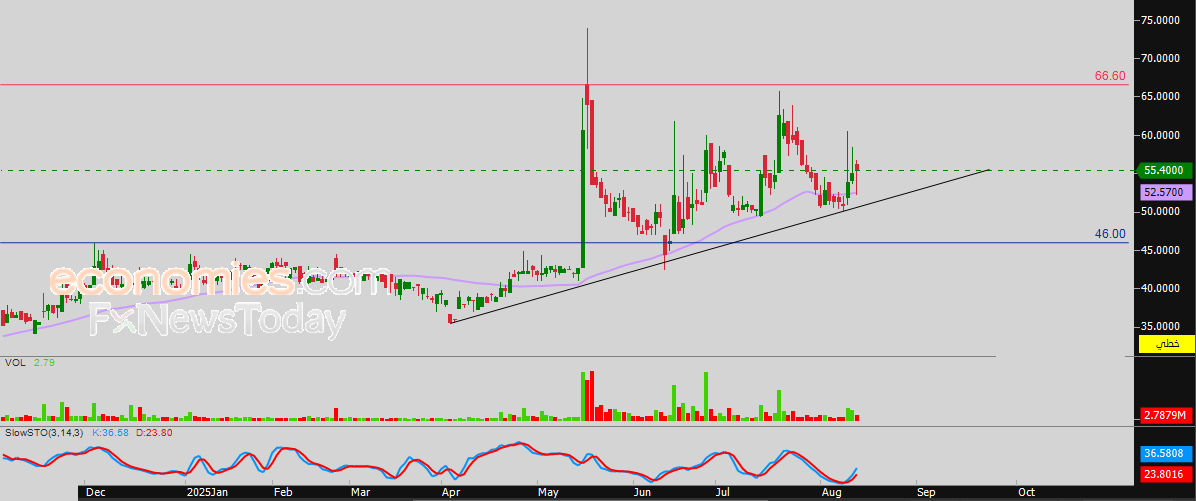Click the tallest red volume bar in May
The width and height of the screenshot is (1196, 501).
pyautogui.click(x=592, y=396)
